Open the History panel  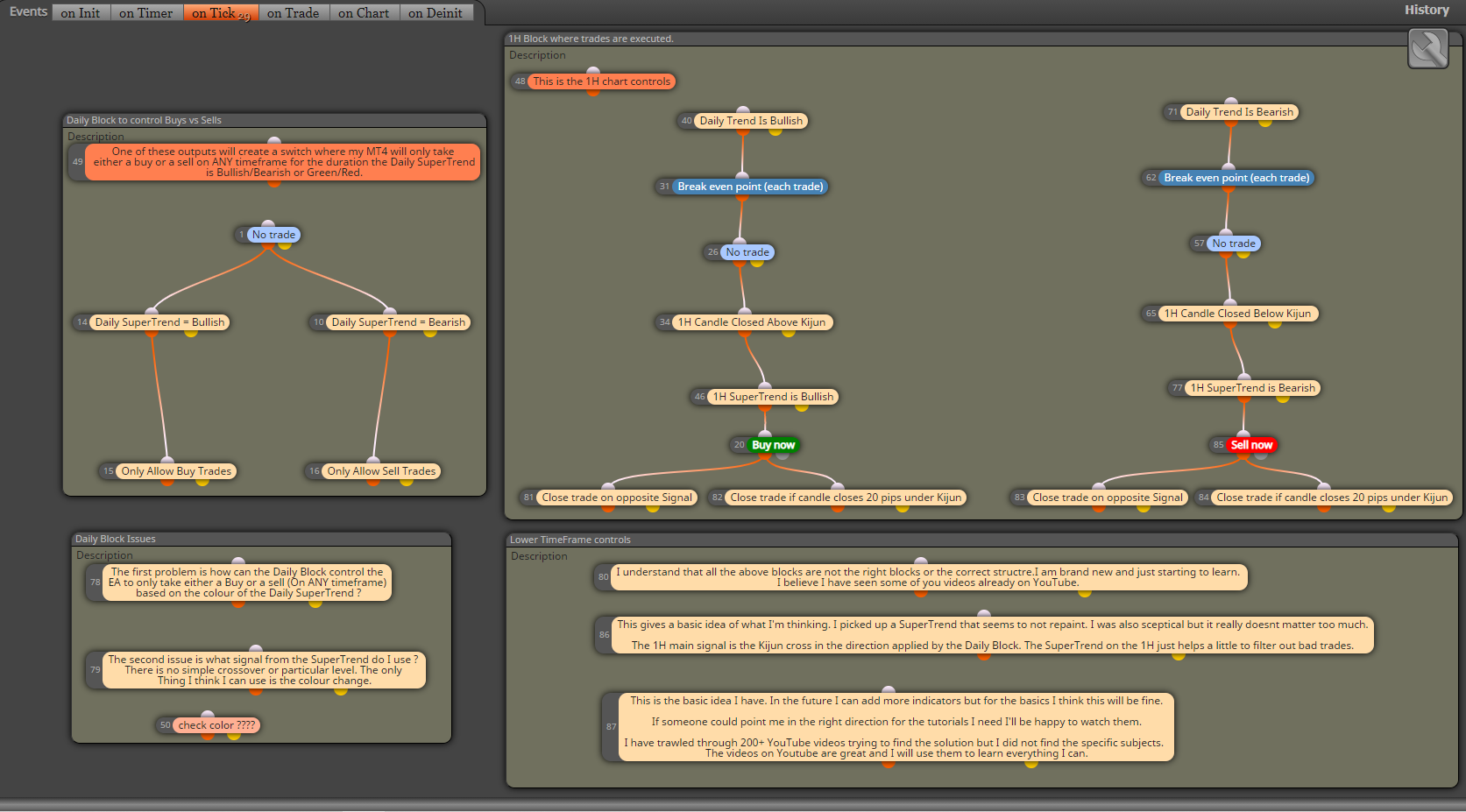coord(1427,10)
